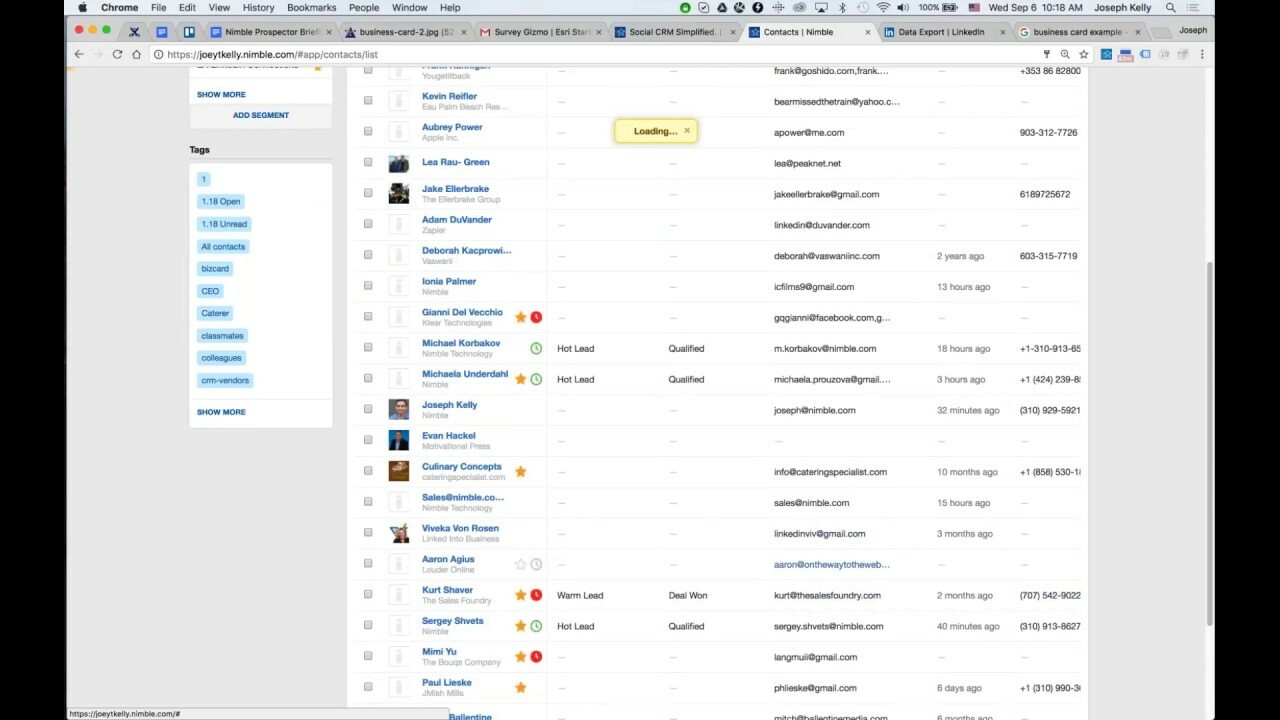Screen dimensions: 1280x720
Task: Dismiss the Loading notification
Action: [x=687, y=130]
